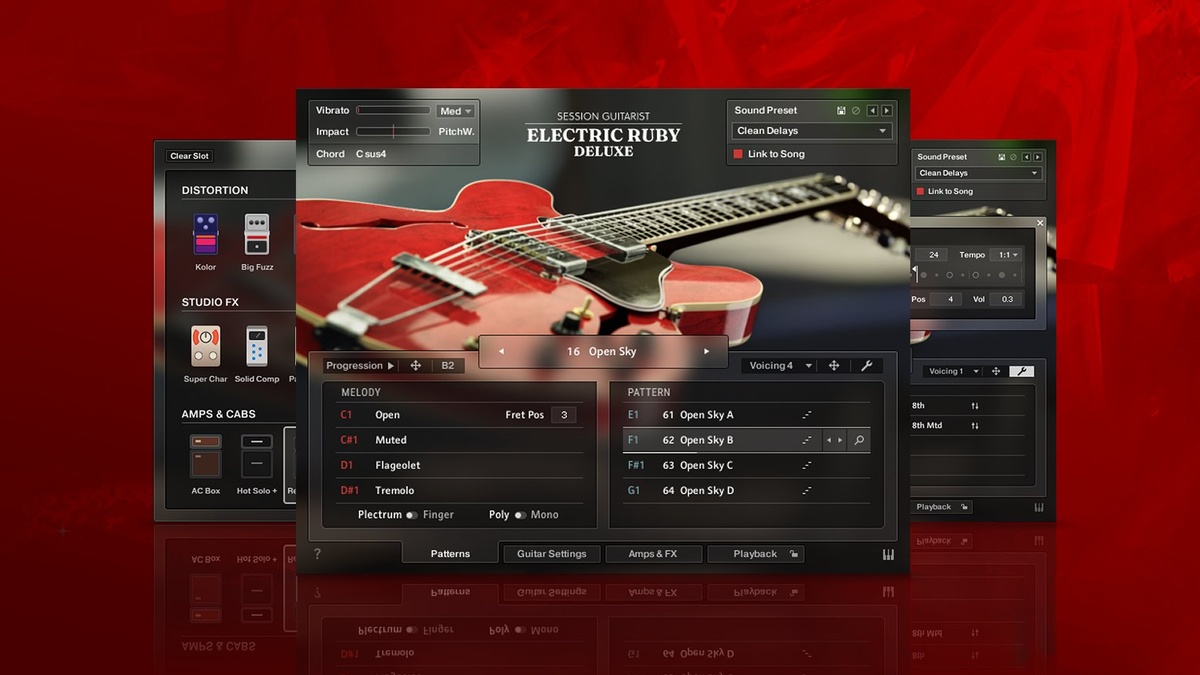The image size is (1200, 675).
Task: Click the Clear Slot button
Action: [x=189, y=156]
